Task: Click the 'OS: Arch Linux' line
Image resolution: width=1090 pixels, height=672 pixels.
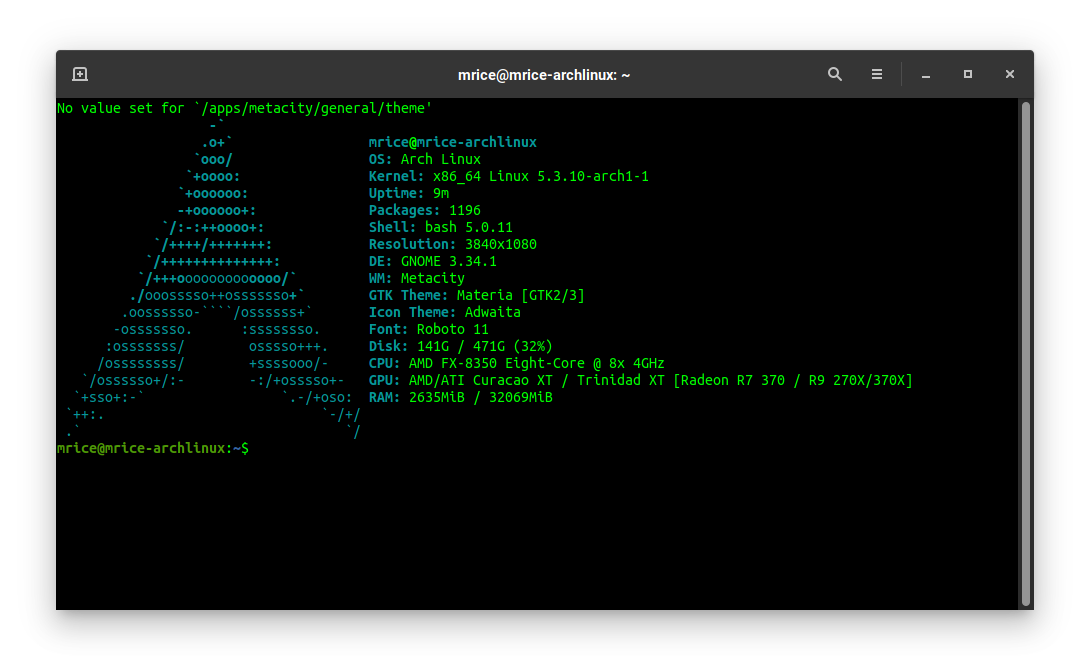Action: (424, 159)
